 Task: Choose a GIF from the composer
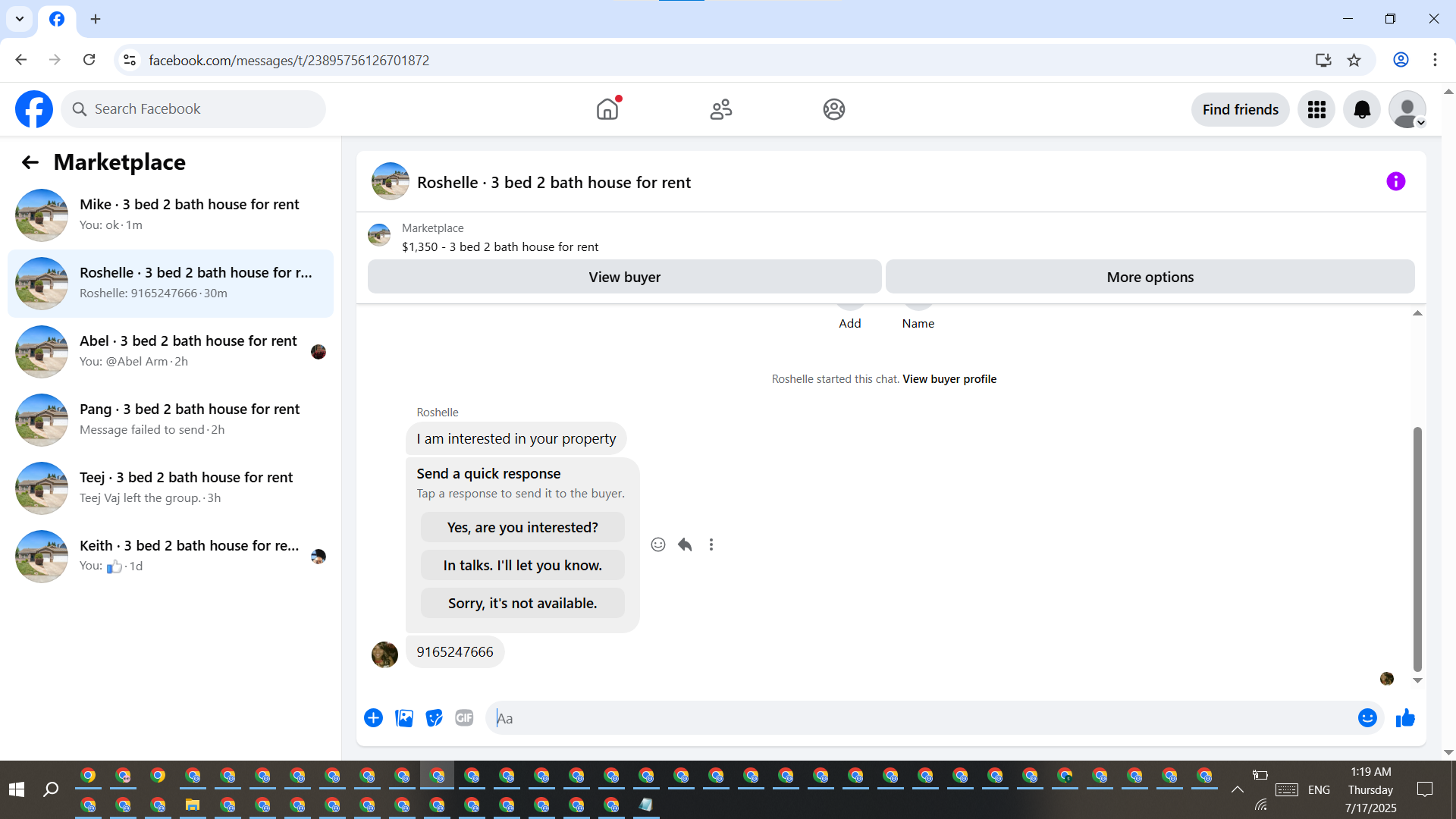coord(464,718)
